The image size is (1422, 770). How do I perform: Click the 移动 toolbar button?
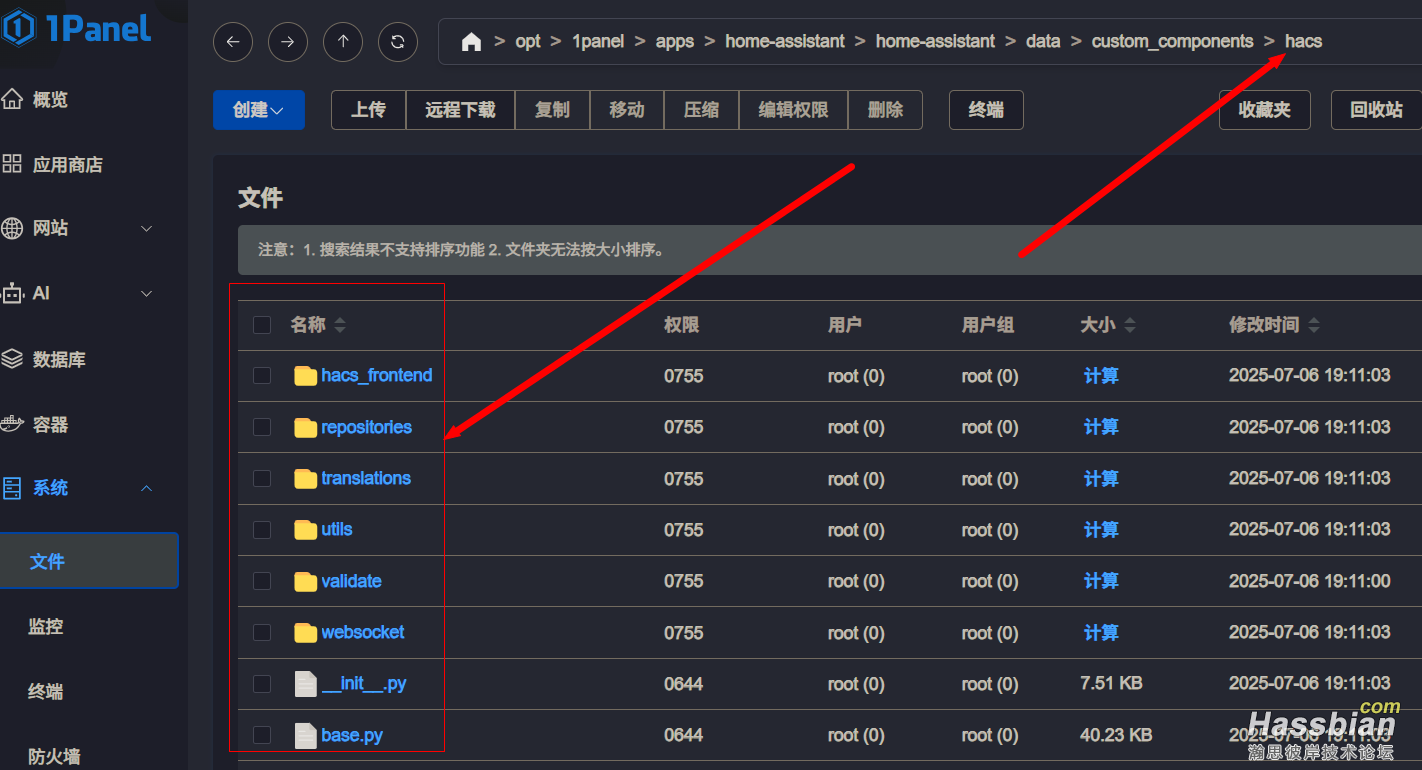627,110
